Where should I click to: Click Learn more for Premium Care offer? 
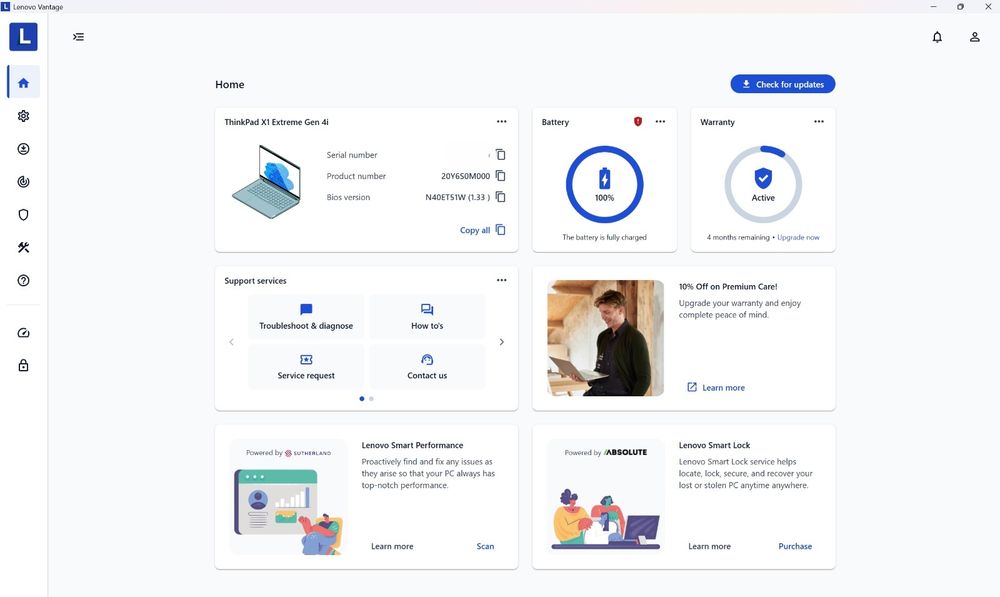[716, 387]
